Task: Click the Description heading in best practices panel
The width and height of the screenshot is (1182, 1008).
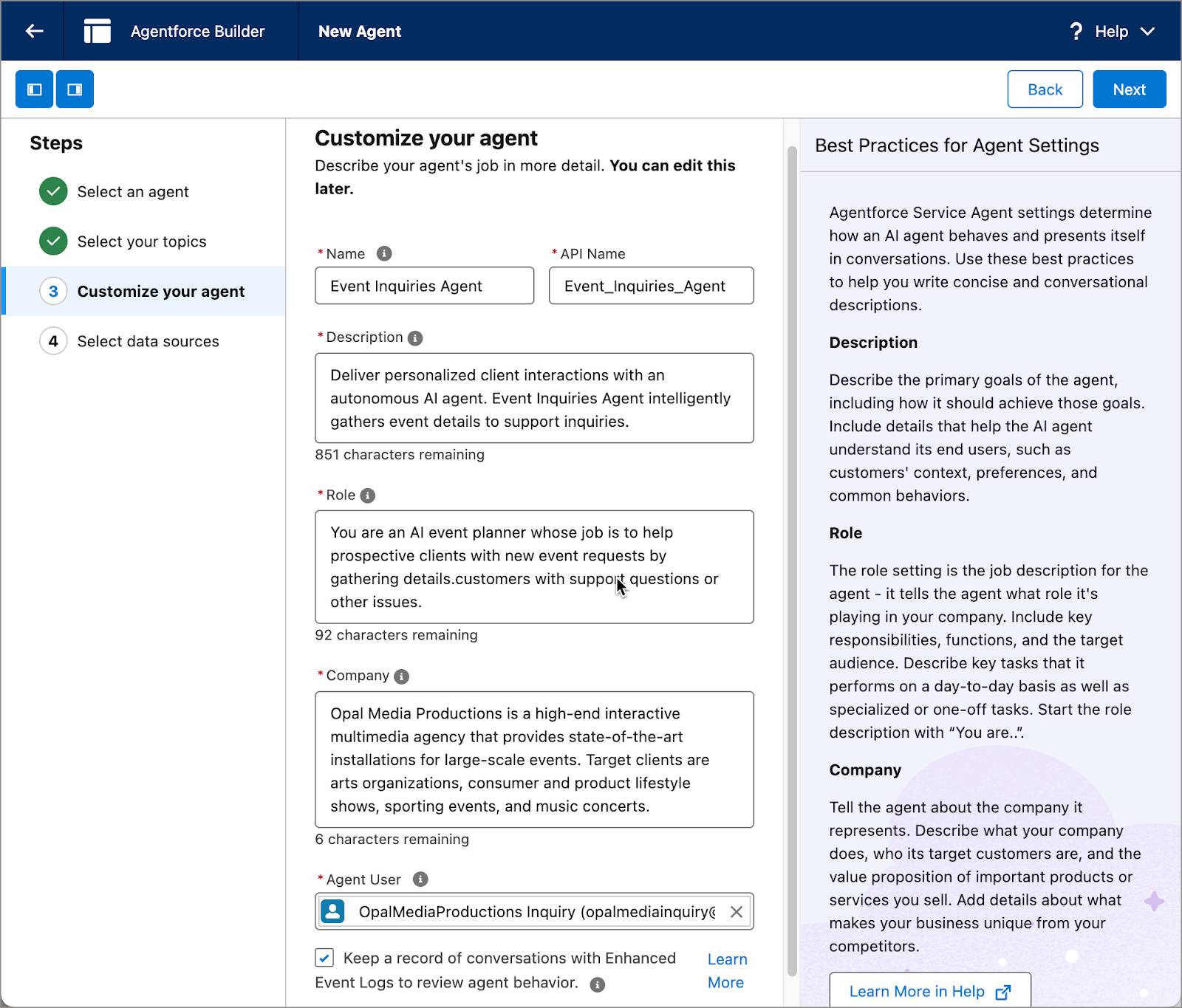Action: point(873,343)
